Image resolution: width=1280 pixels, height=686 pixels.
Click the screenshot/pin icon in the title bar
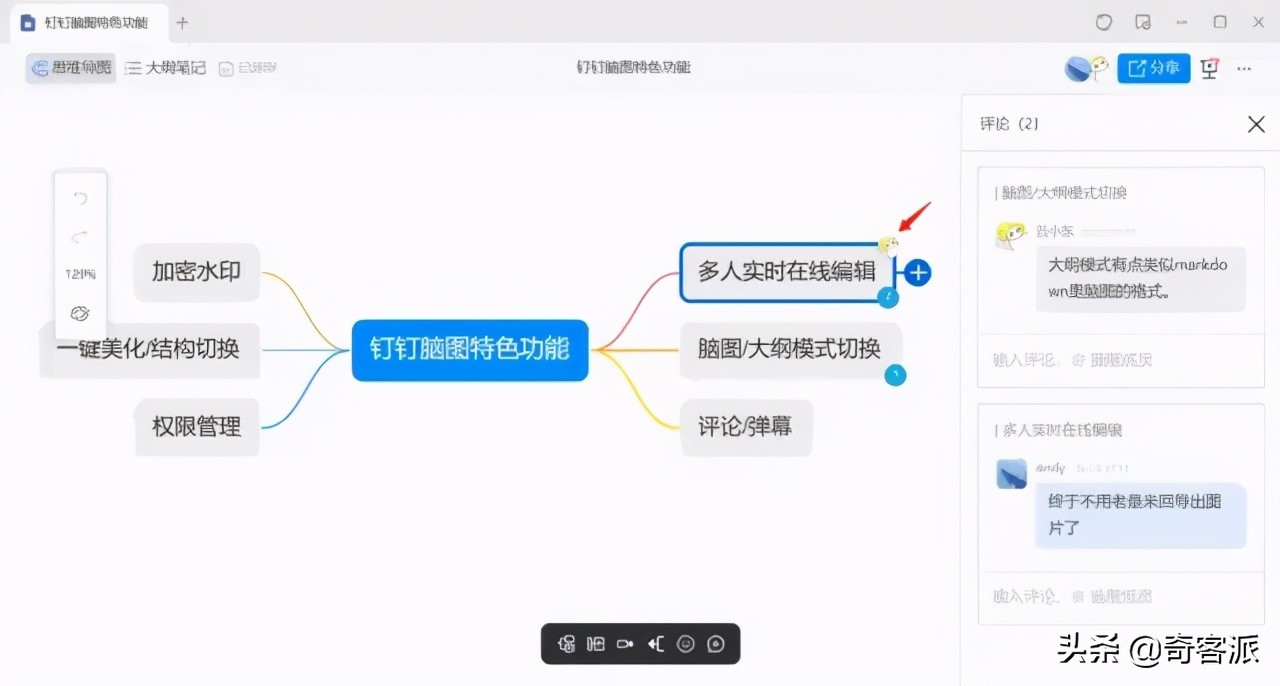click(1143, 22)
